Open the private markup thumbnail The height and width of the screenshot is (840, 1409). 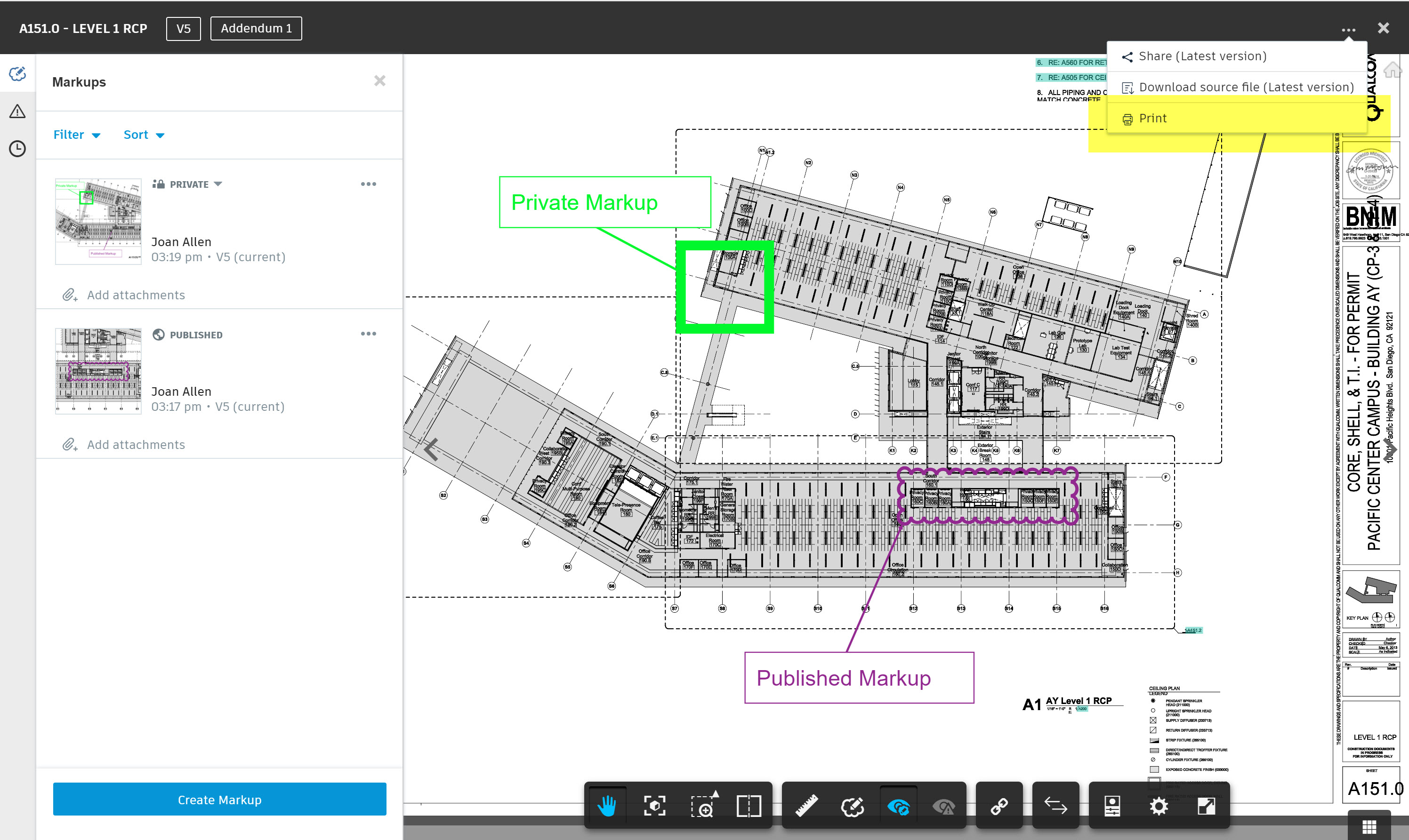pos(98,221)
